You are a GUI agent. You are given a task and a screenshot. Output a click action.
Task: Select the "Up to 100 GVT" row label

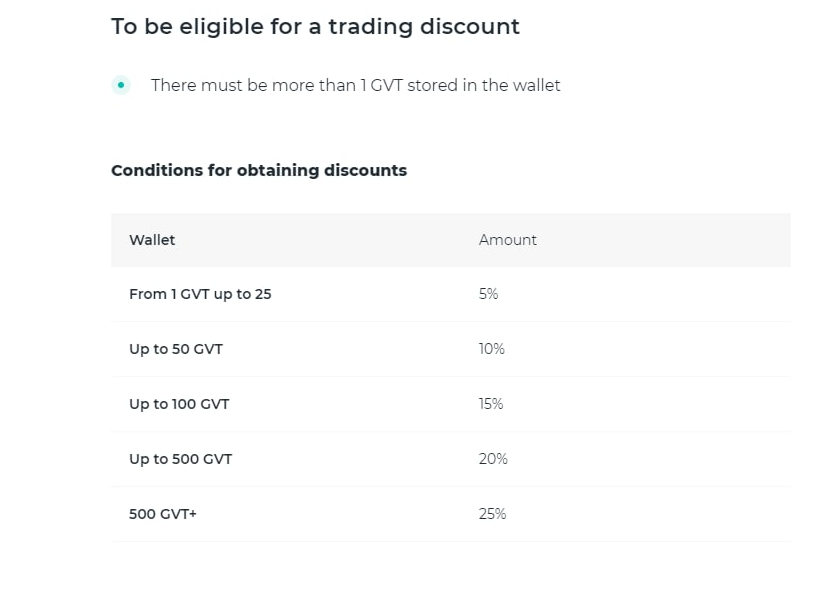point(179,404)
